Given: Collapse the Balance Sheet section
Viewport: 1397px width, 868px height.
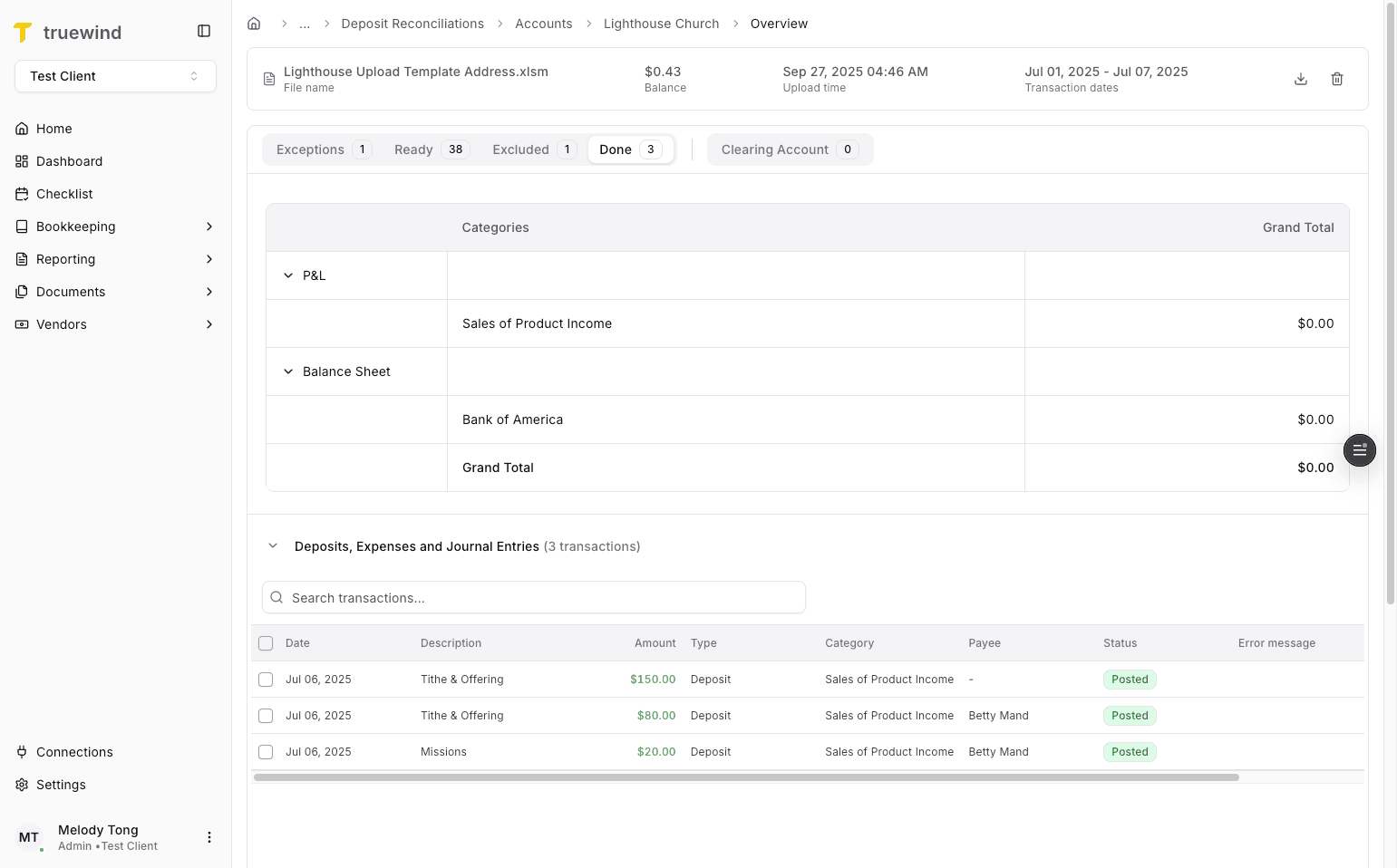Looking at the screenshot, I should tap(287, 371).
